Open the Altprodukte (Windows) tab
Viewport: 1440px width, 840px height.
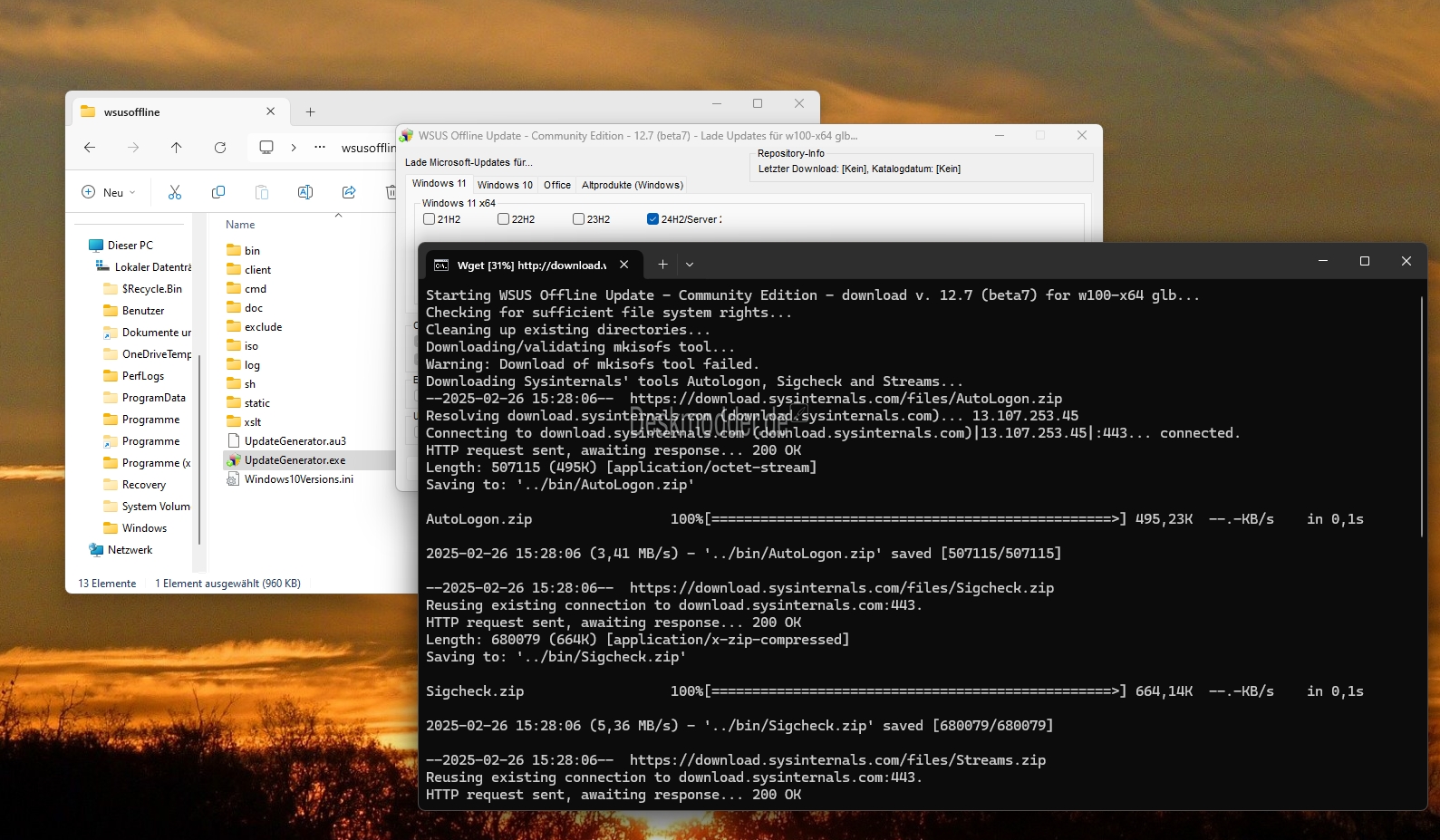[633, 185]
